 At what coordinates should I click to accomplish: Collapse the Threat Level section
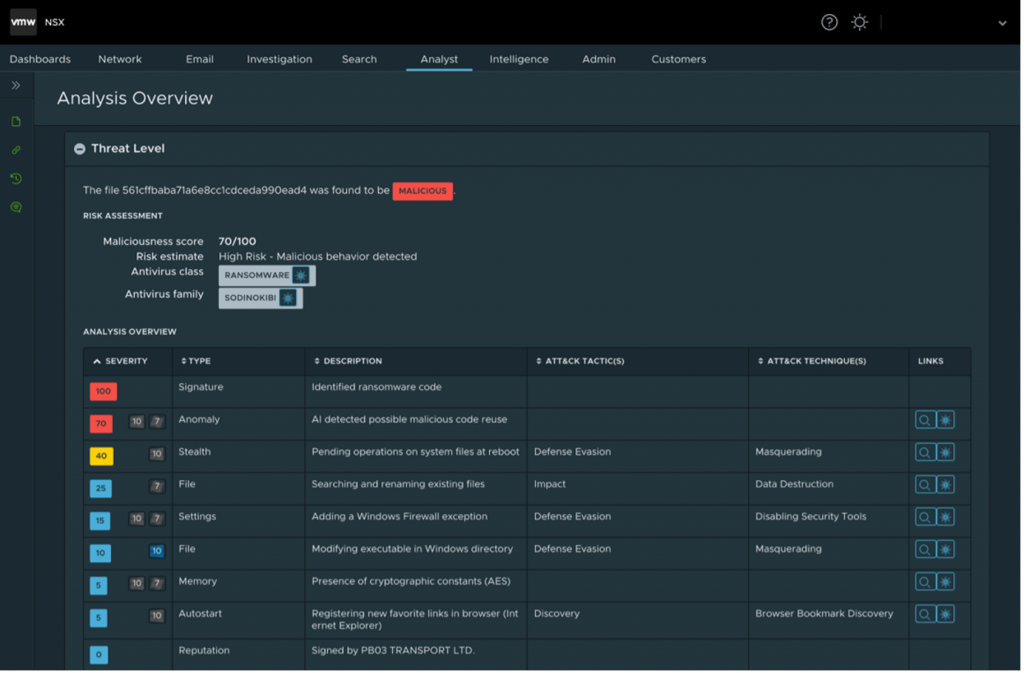pyautogui.click(x=79, y=149)
